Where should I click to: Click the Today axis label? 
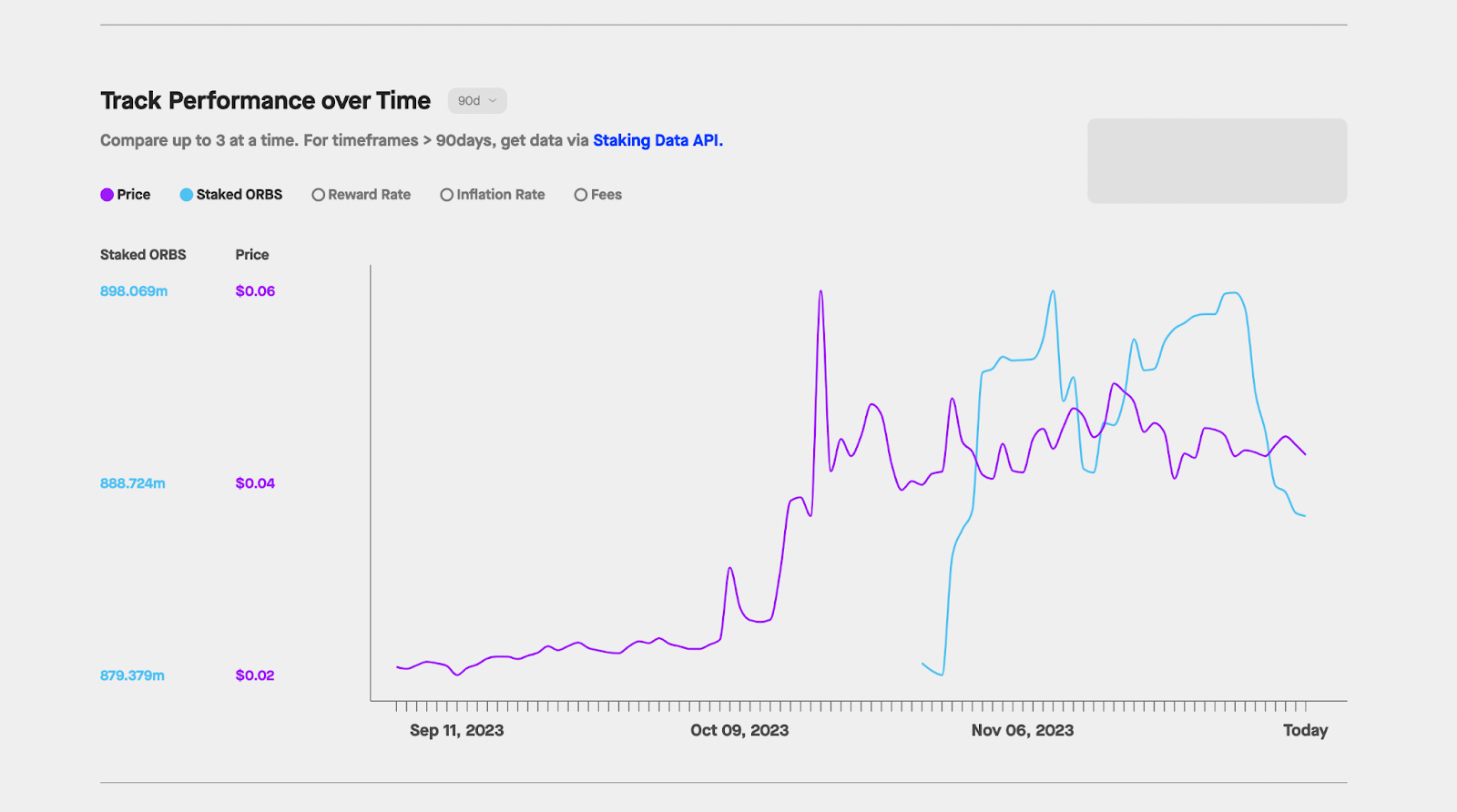click(1305, 730)
